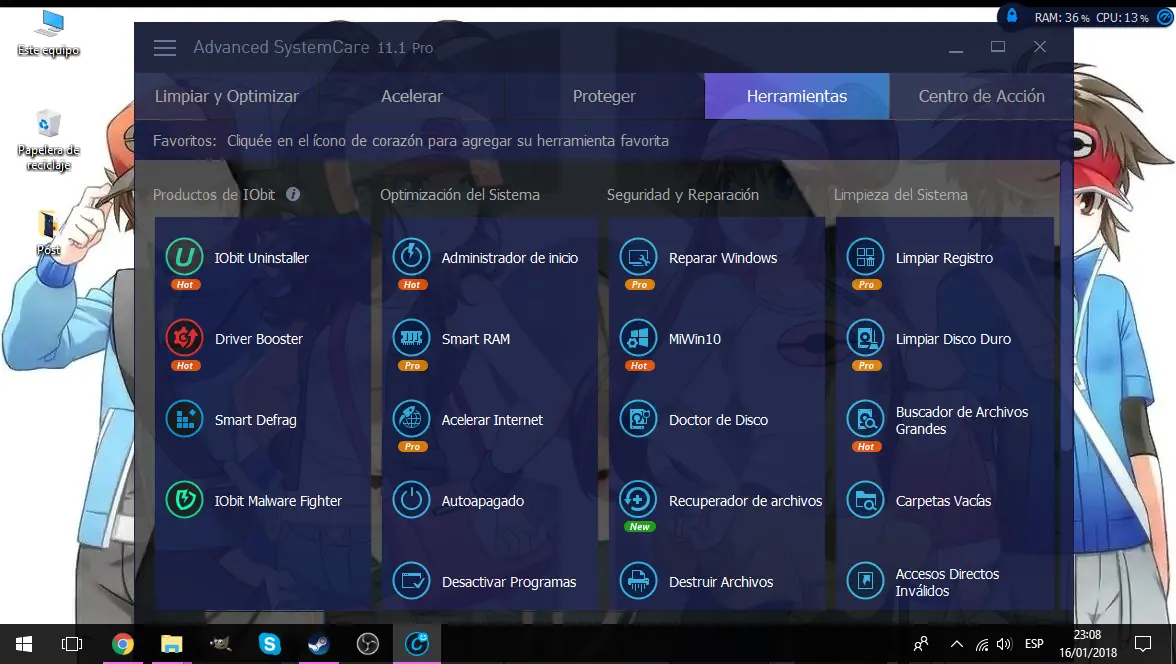This screenshot has width=1176, height=664.
Task: Open Buscador de Archivos Grandes icon
Action: pyautogui.click(x=866, y=419)
